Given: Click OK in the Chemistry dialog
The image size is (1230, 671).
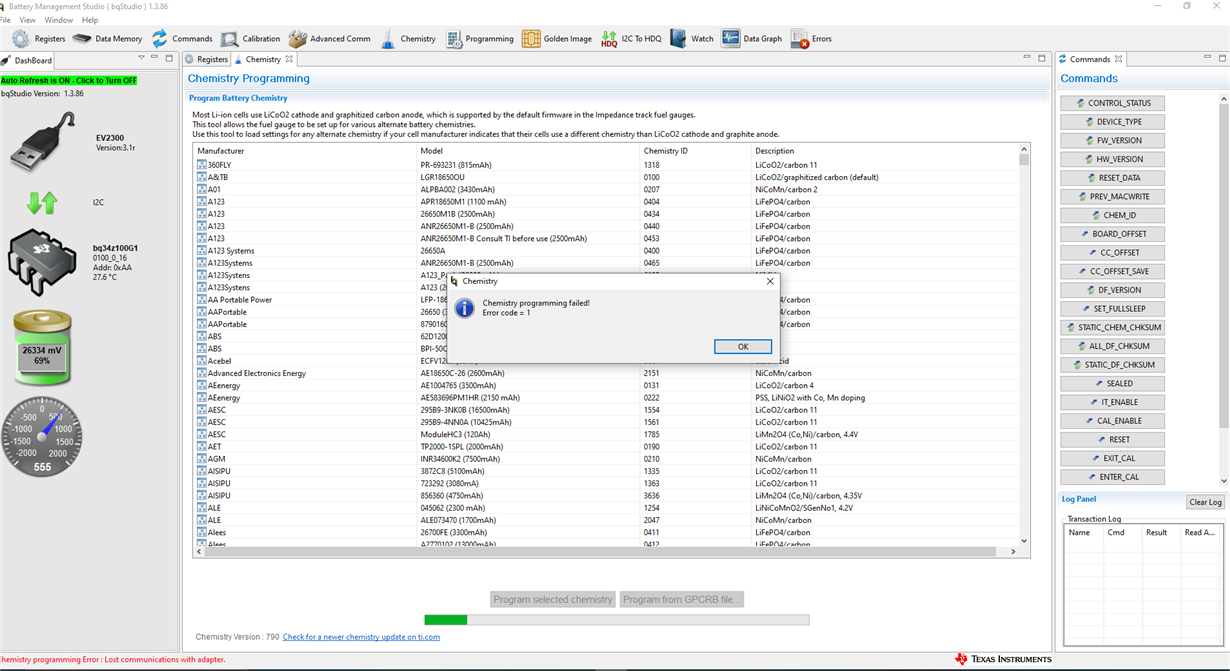Looking at the screenshot, I should click(743, 346).
